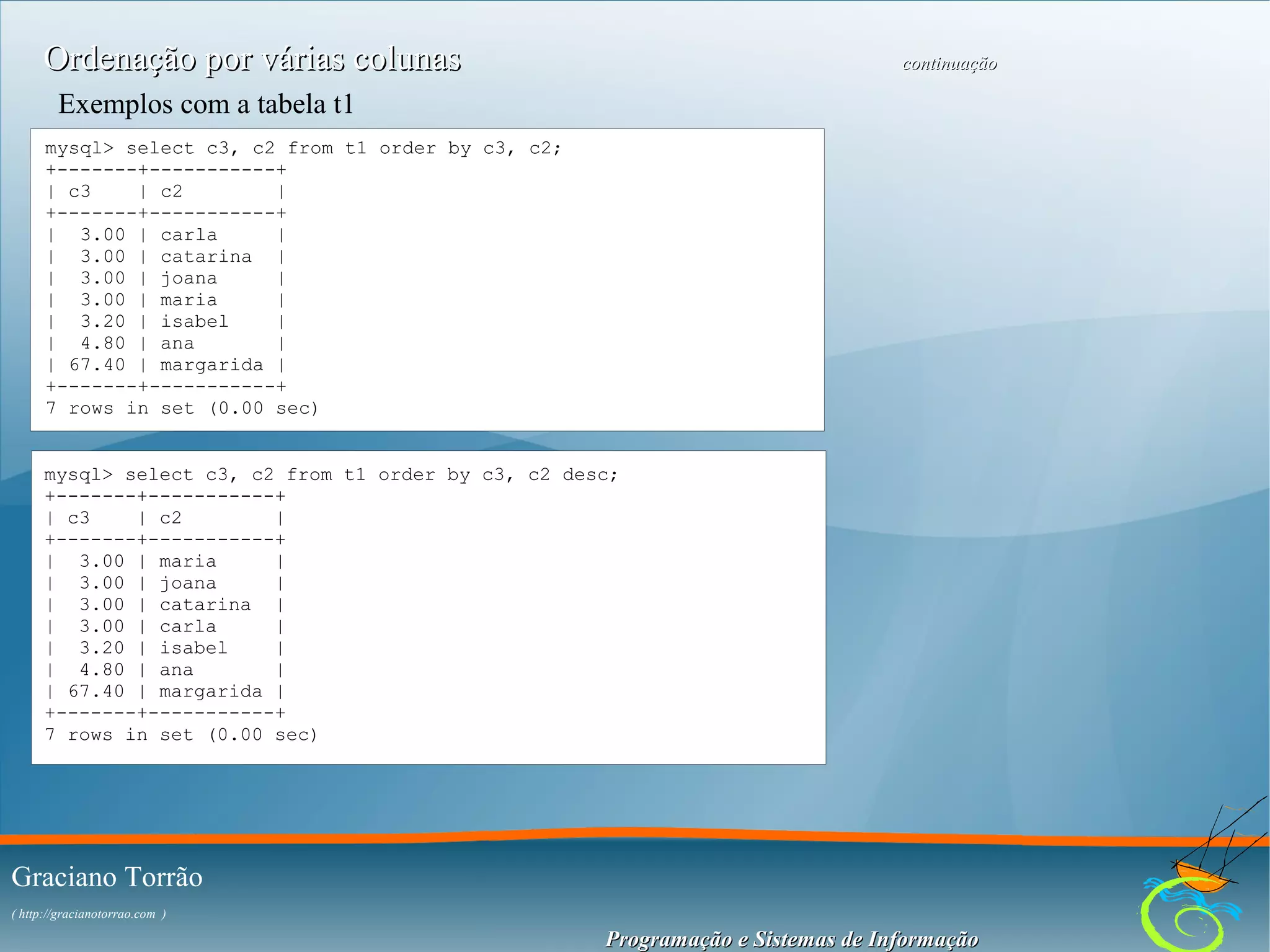This screenshot has height=952, width=1270.
Task: Click 'joana' in the first result table
Action: point(189,278)
